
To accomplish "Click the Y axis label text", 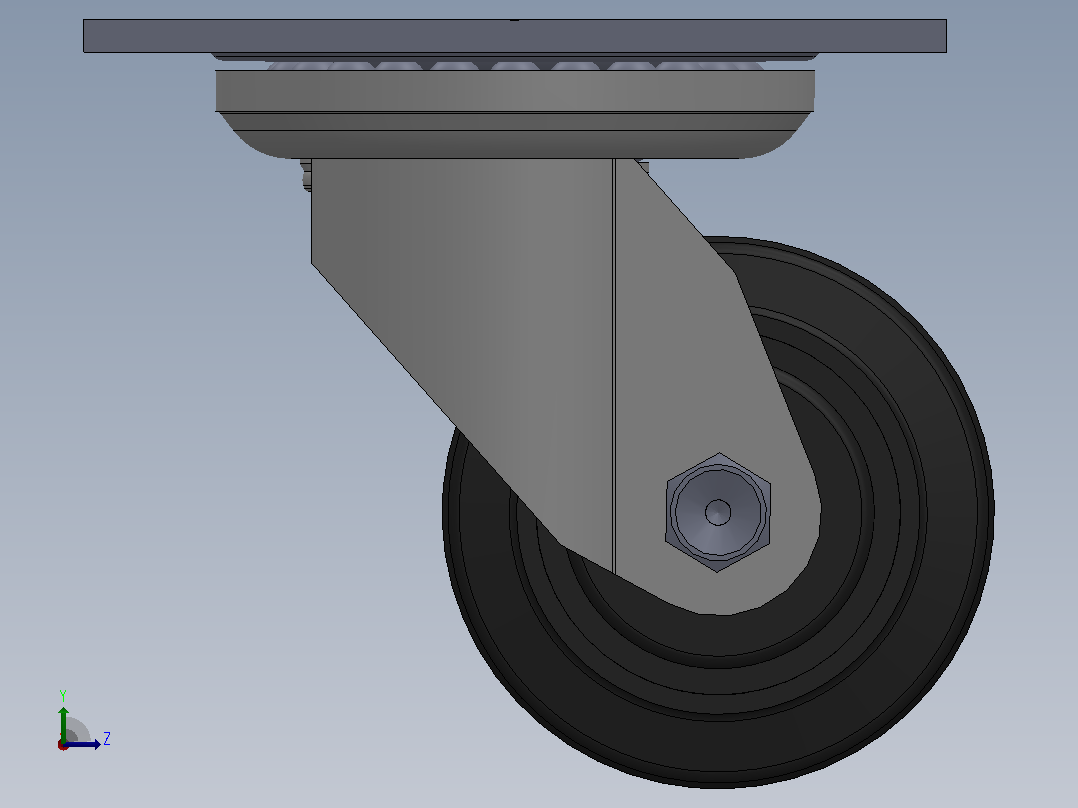I will (x=63, y=695).
